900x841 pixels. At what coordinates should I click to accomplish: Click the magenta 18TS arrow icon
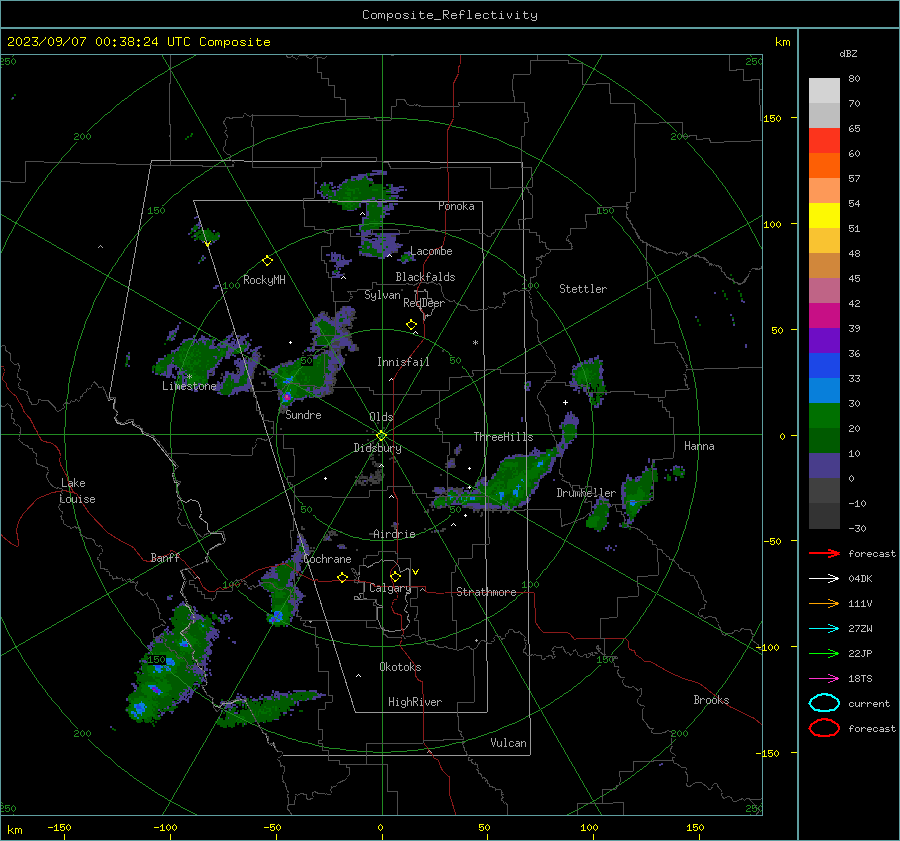pyautogui.click(x=824, y=679)
